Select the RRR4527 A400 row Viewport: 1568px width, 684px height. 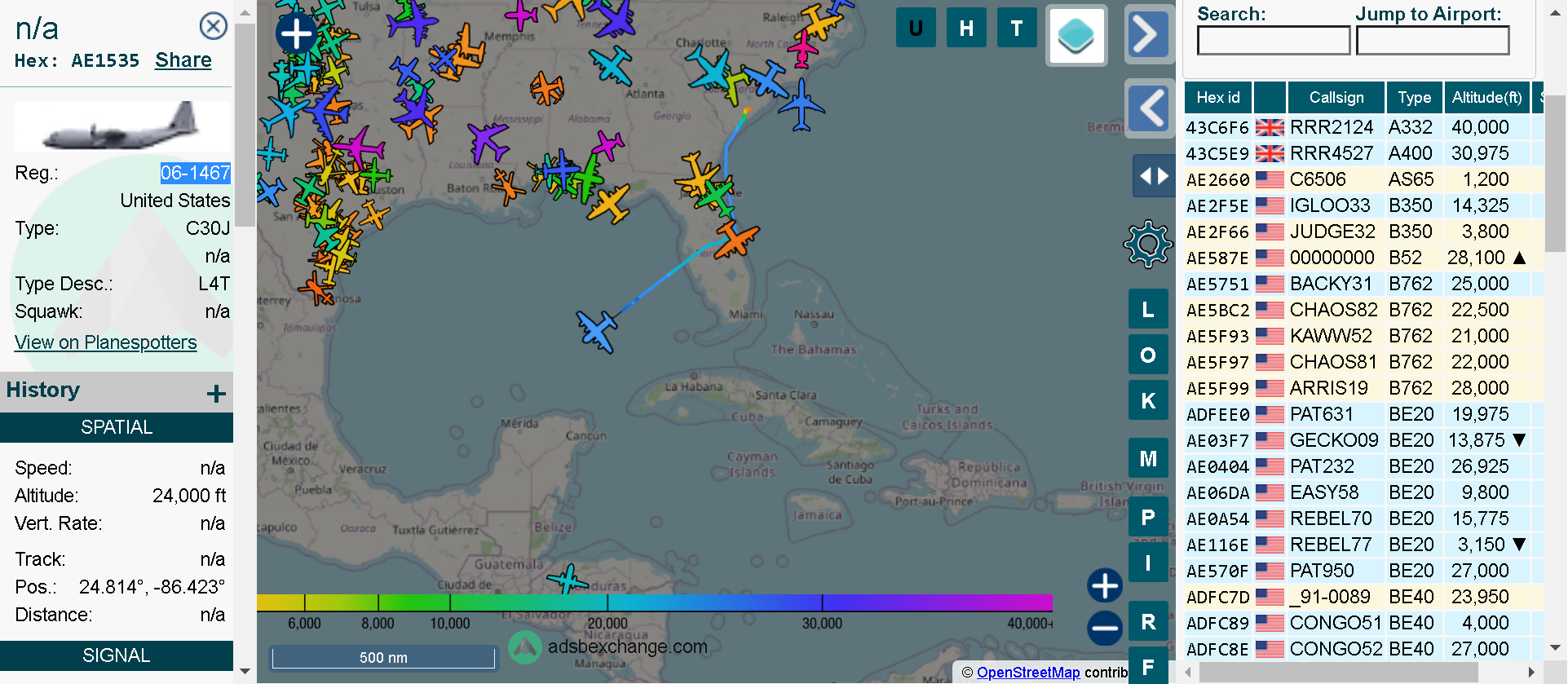[1363, 153]
